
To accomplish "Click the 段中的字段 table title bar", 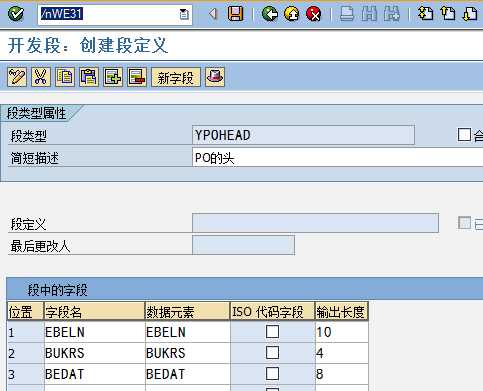I will tap(245, 289).
